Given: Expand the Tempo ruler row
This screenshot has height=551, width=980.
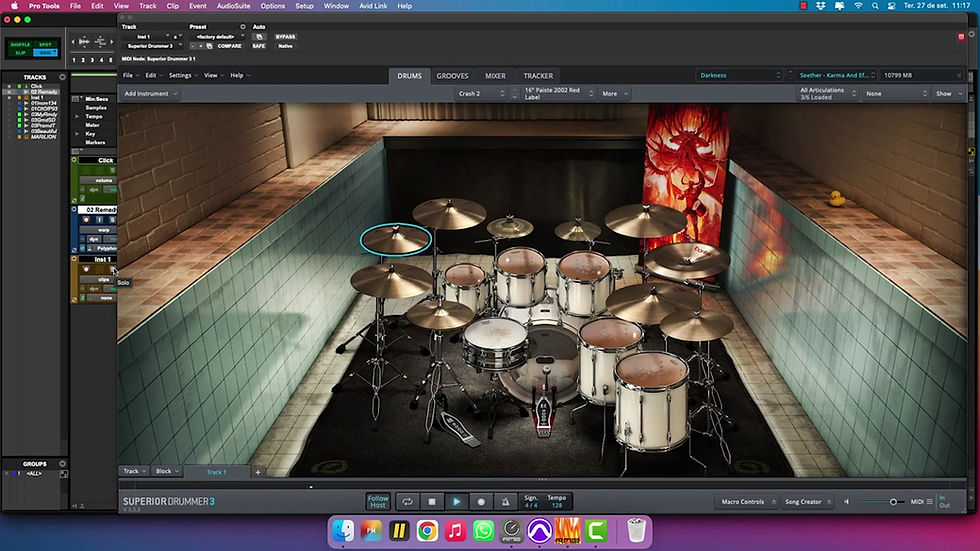Looking at the screenshot, I should pos(77,116).
